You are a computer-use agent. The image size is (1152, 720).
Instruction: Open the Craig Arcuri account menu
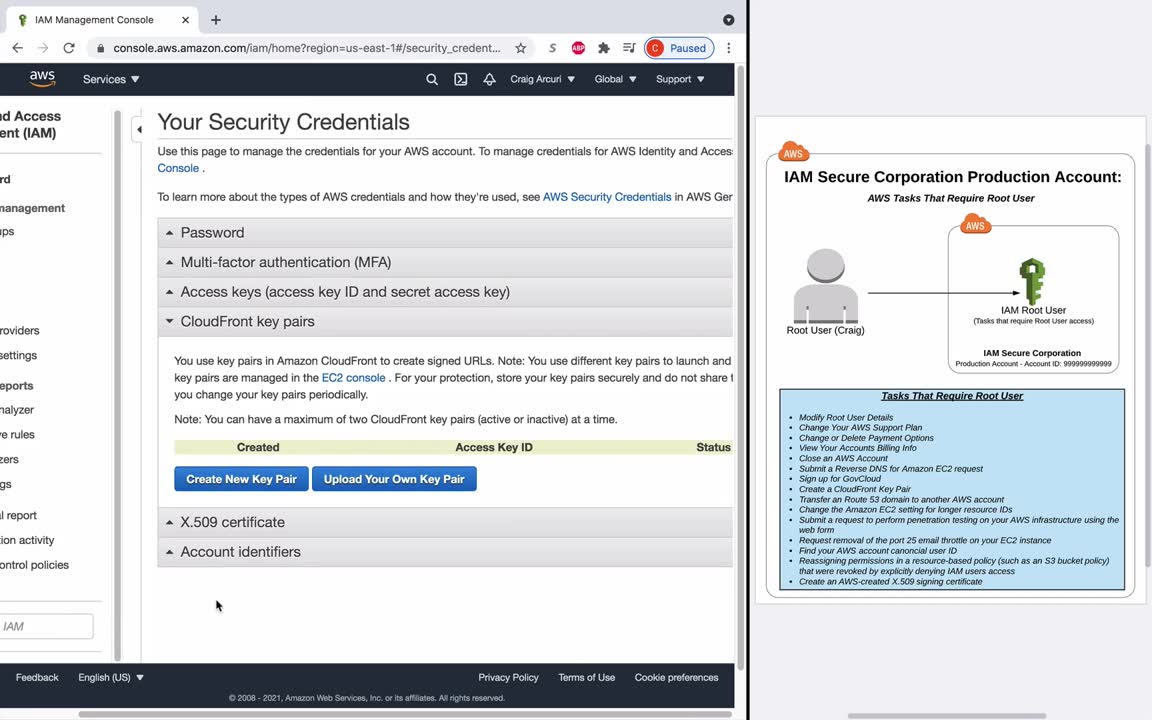click(542, 79)
